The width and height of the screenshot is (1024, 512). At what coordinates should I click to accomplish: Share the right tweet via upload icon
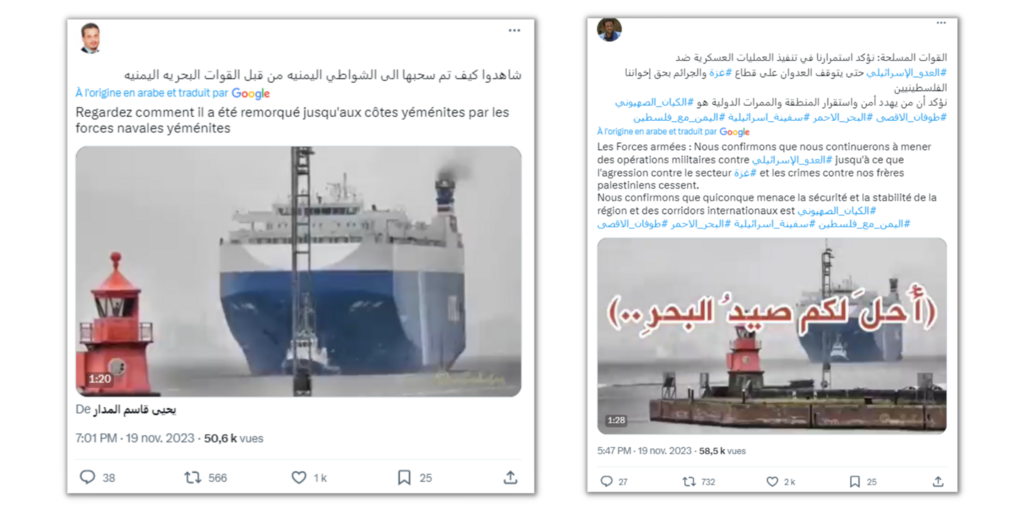[938, 481]
